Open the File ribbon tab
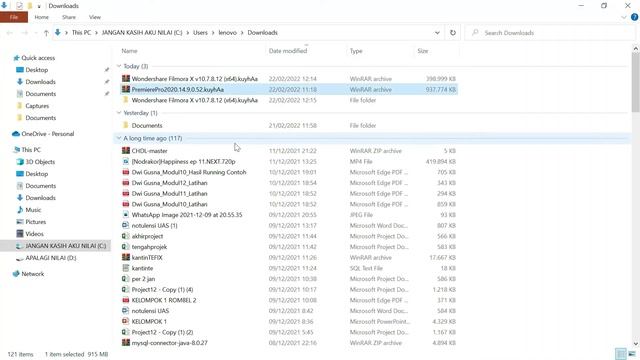The height and width of the screenshot is (360, 640). (x=14, y=17)
